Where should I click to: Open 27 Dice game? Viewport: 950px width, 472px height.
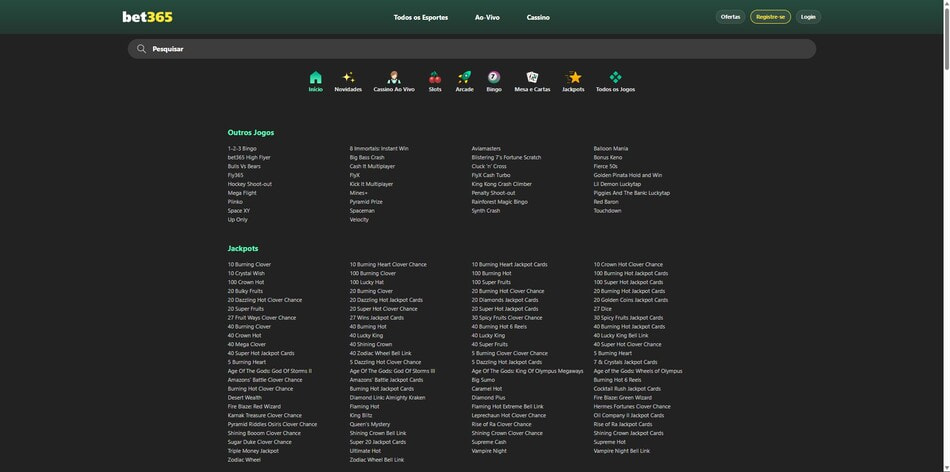(x=603, y=309)
